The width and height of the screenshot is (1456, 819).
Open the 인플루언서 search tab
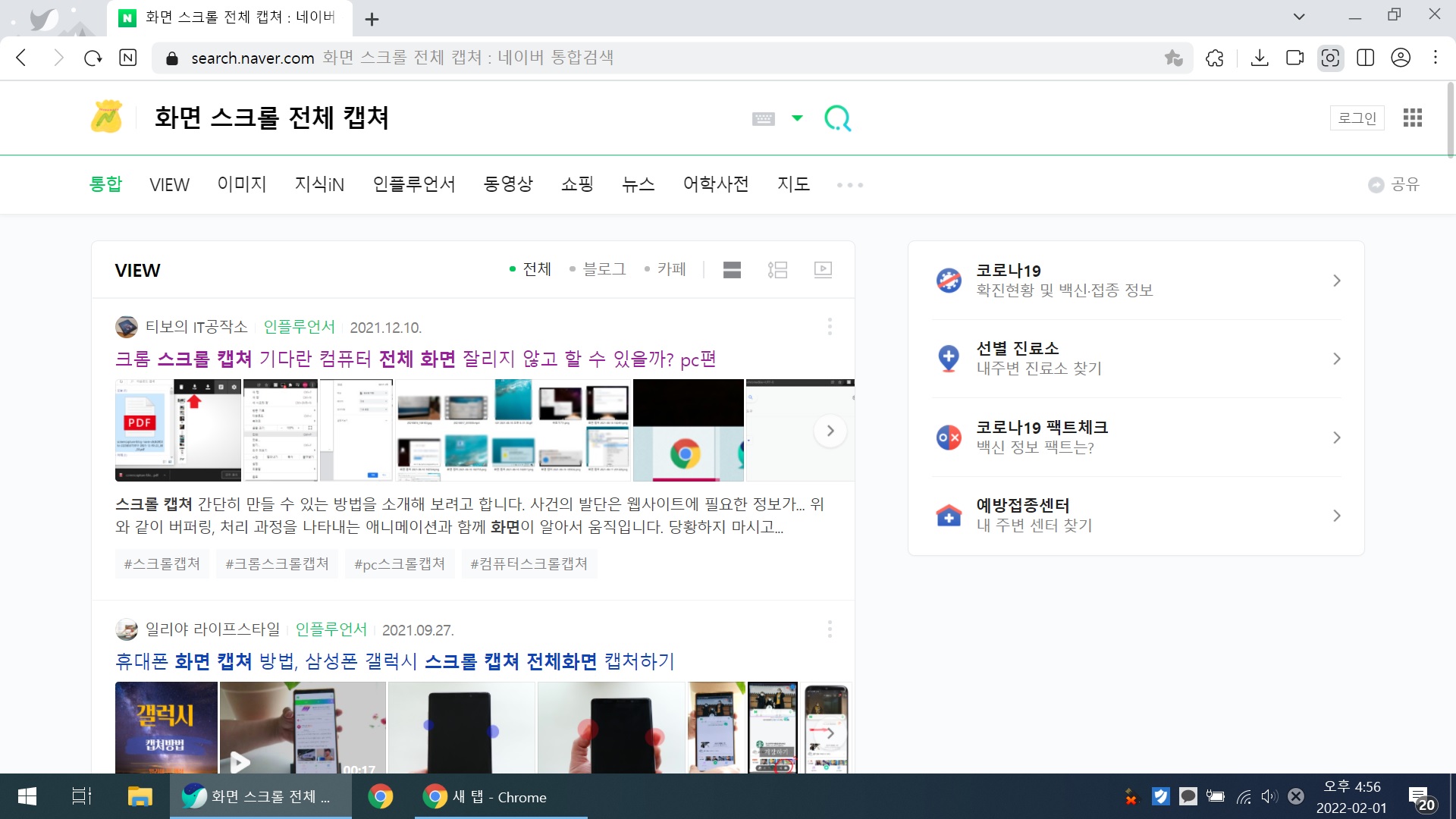tap(414, 184)
